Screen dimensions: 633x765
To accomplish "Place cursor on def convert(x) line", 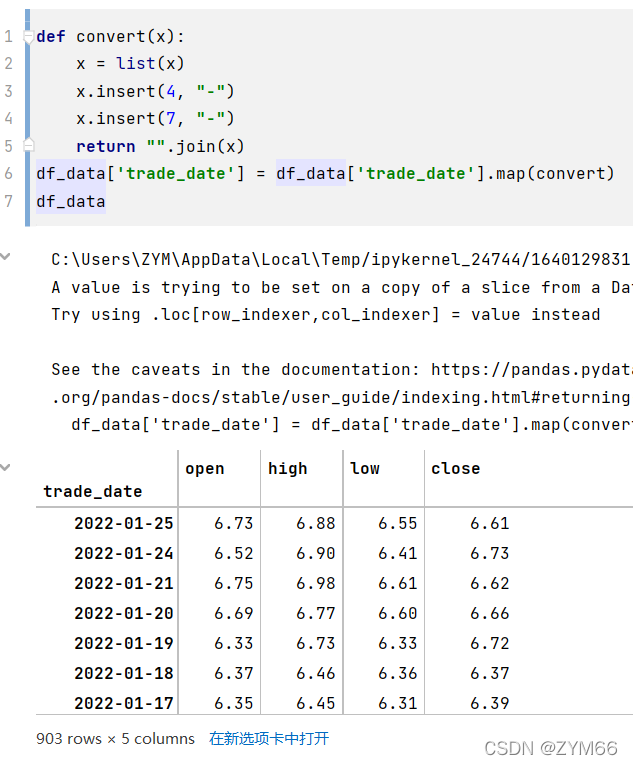I will 110,37.
